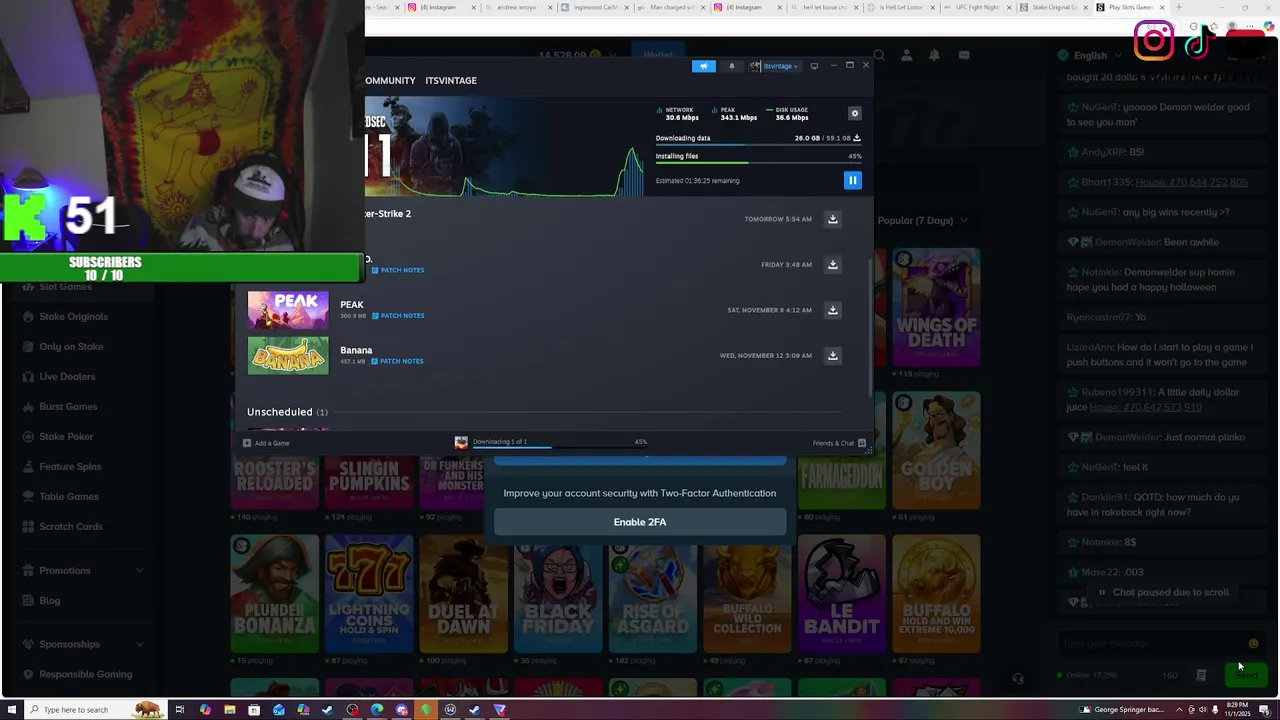Open Stake profile user icon

point(907,56)
